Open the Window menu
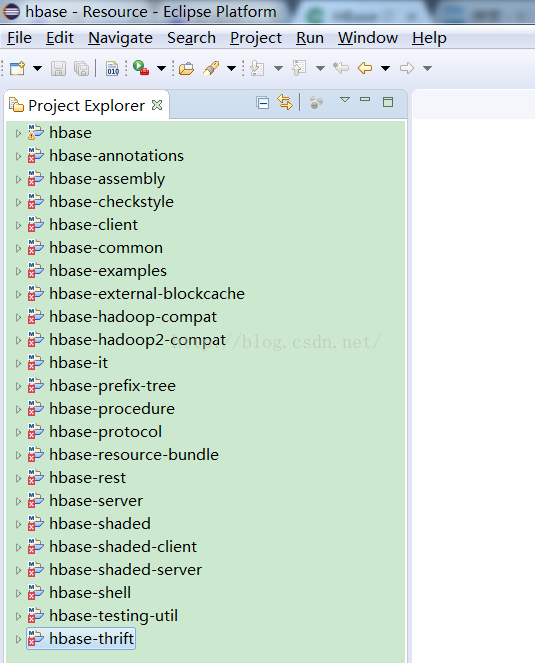Screen dimensions: 535x663 [x=368, y=38]
